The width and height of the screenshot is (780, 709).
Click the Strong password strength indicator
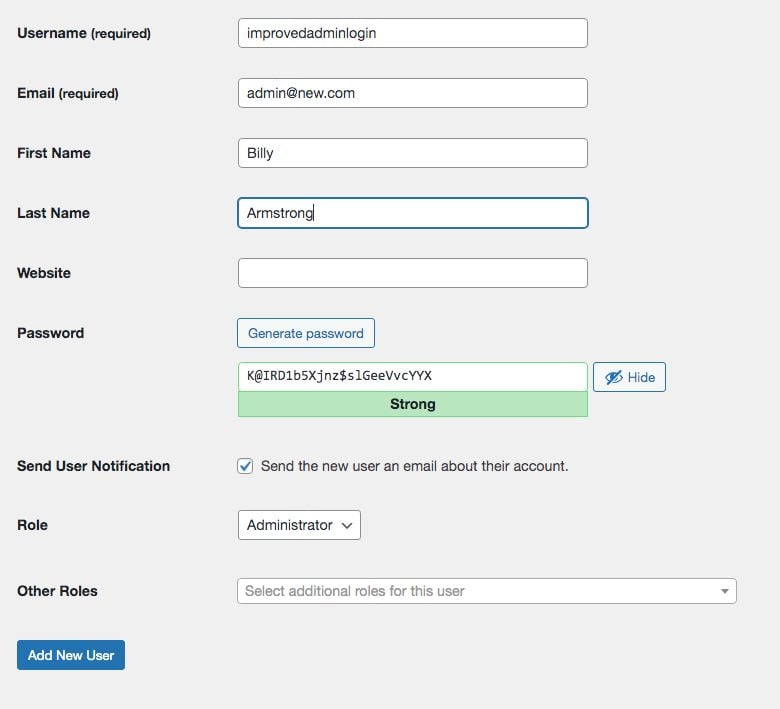[x=412, y=404]
